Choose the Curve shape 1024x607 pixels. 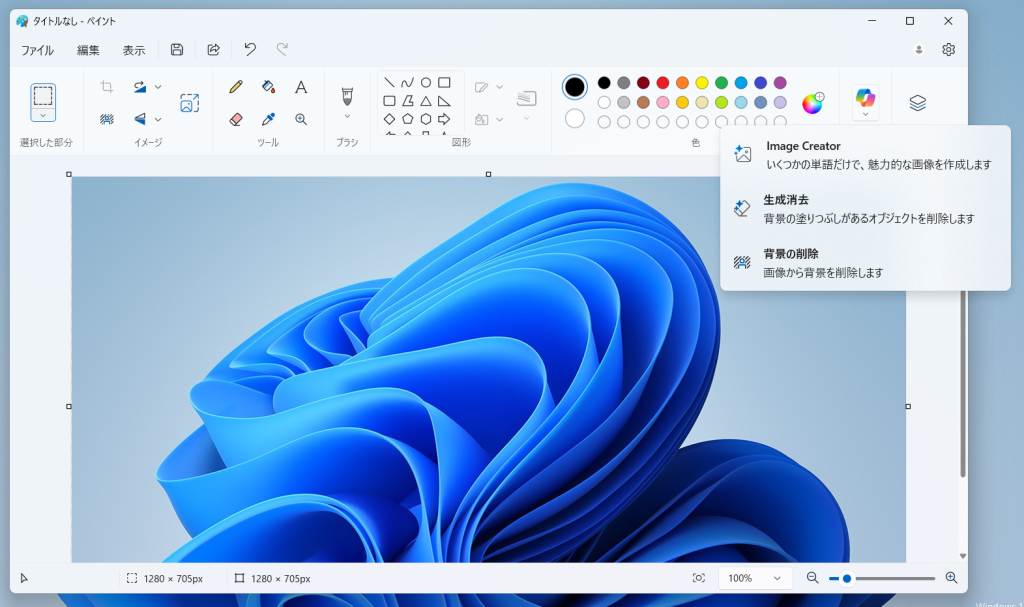(408, 83)
